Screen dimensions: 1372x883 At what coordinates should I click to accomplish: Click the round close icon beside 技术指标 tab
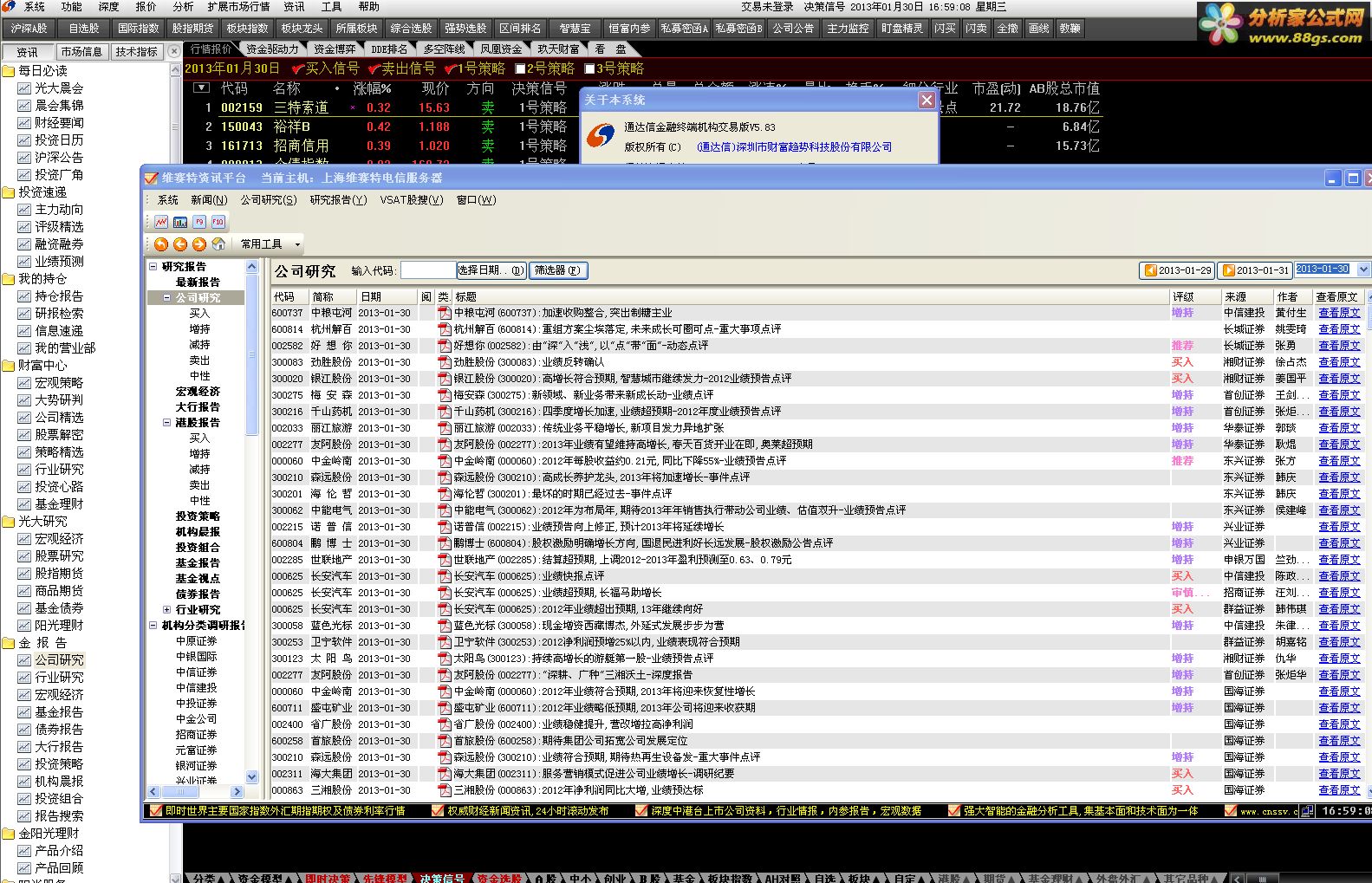(173, 51)
